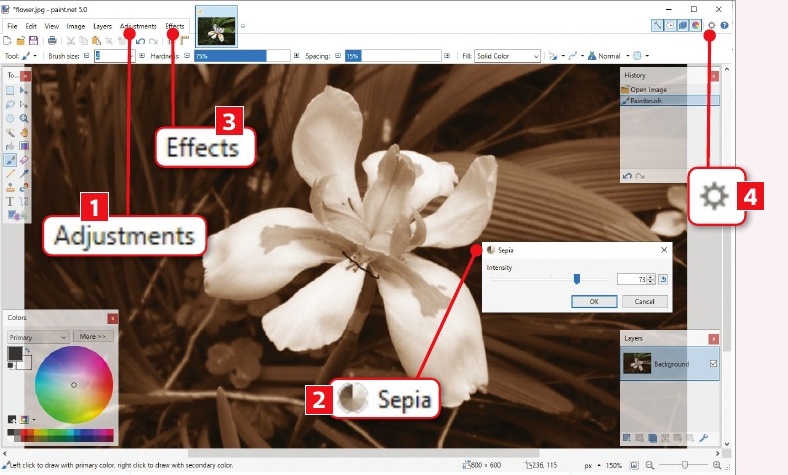Select the Magic Wand tool

10,131
